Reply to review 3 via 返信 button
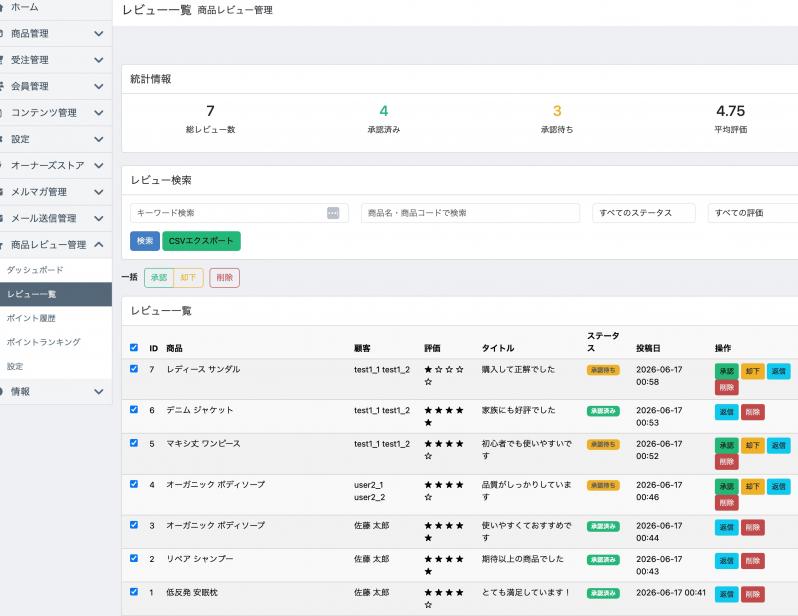 (727, 527)
